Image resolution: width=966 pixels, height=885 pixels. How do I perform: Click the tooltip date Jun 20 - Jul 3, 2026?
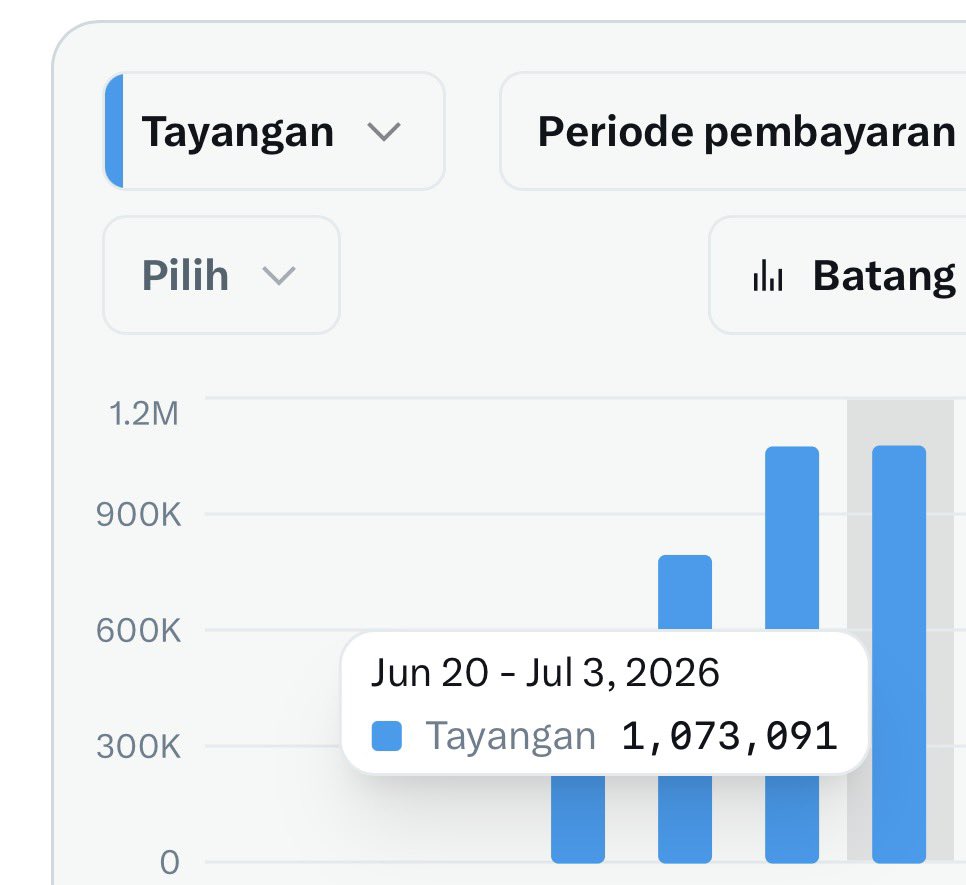click(x=545, y=672)
